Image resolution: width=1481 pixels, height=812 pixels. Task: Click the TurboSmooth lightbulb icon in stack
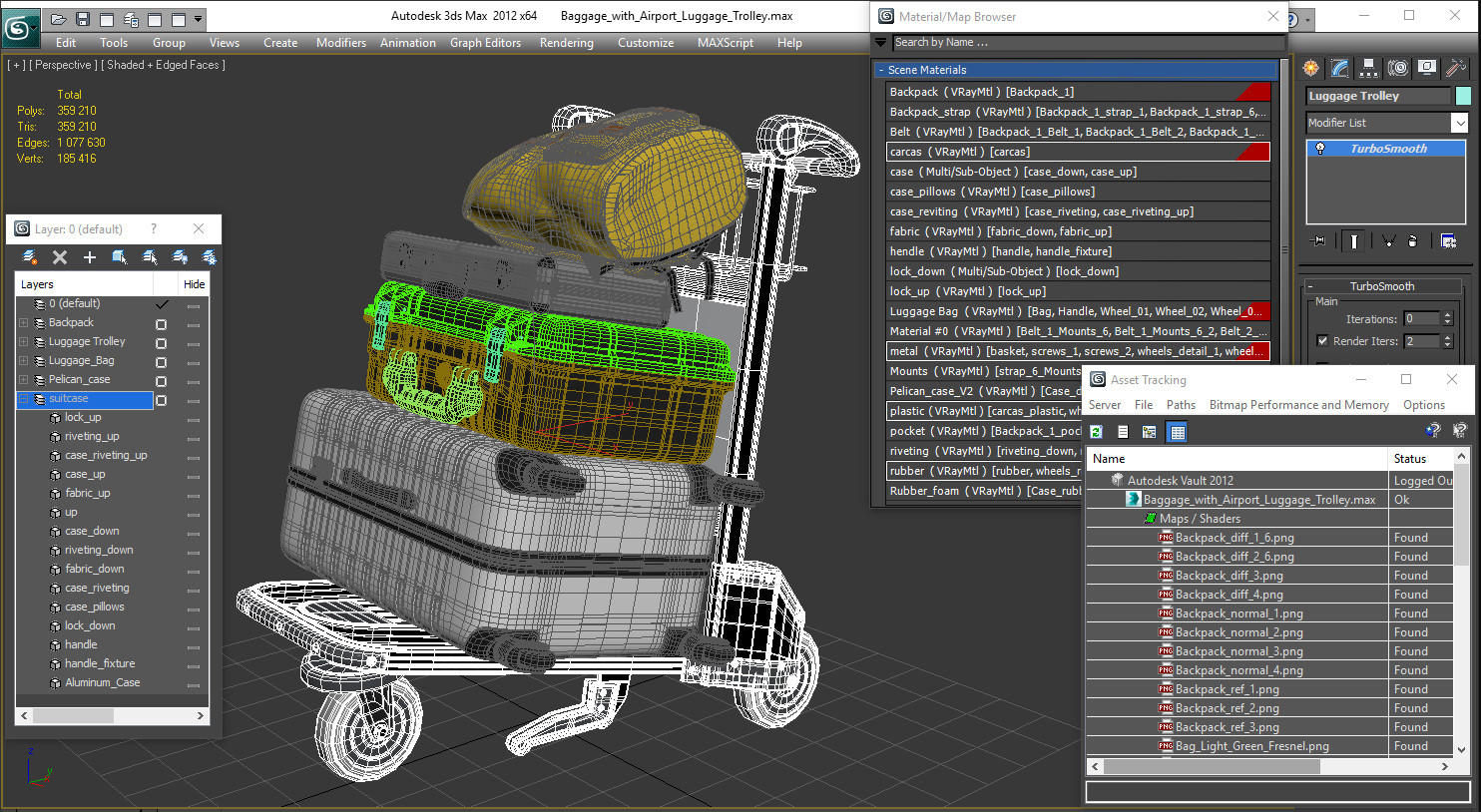(1320, 149)
